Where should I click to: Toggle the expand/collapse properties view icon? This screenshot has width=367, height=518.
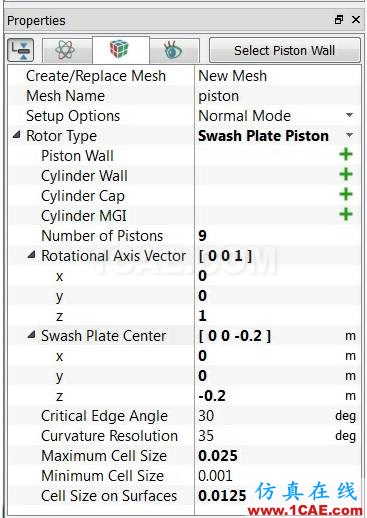tap(21, 50)
